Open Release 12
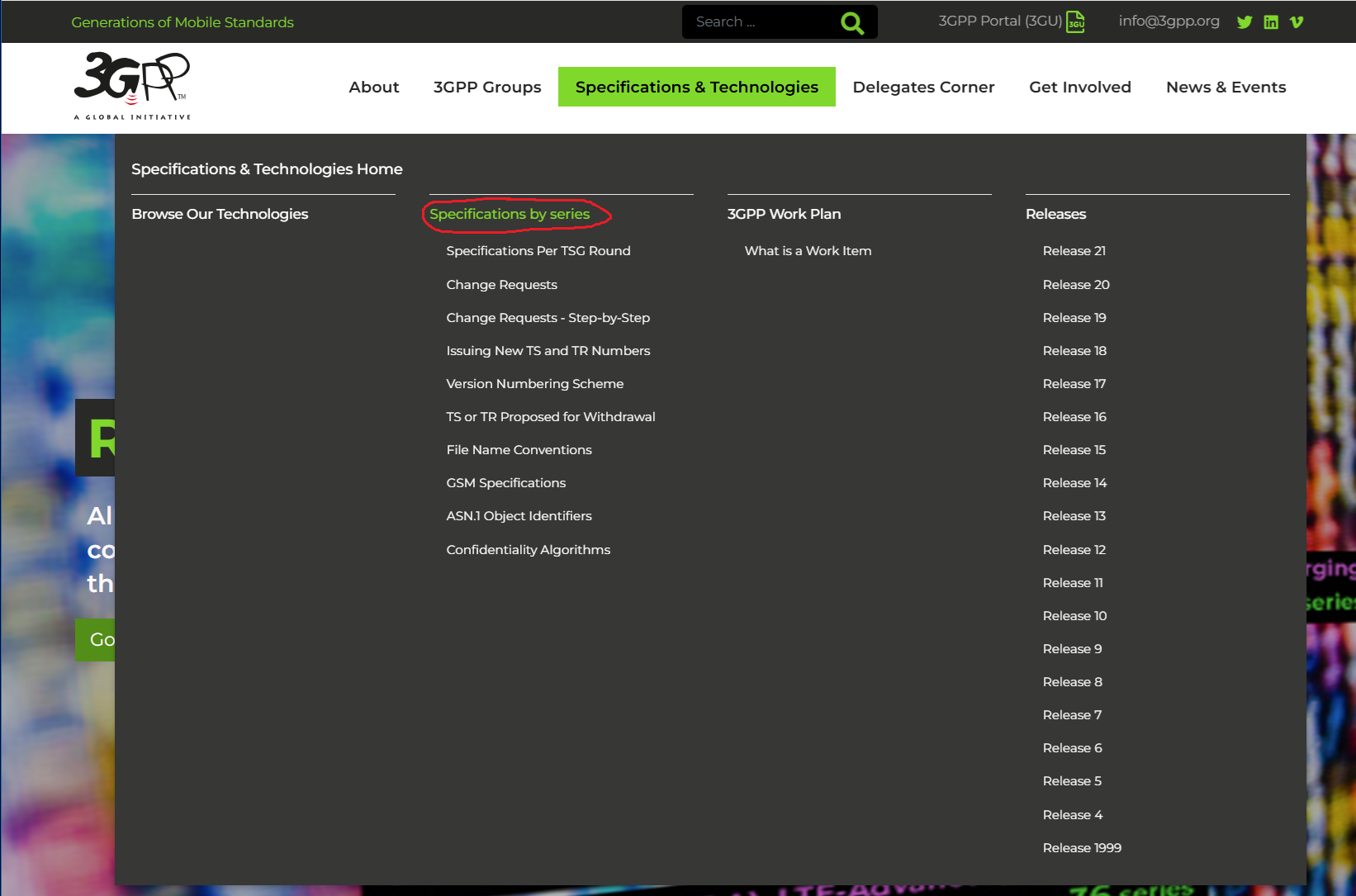Viewport: 1356px width, 896px height. (x=1074, y=550)
